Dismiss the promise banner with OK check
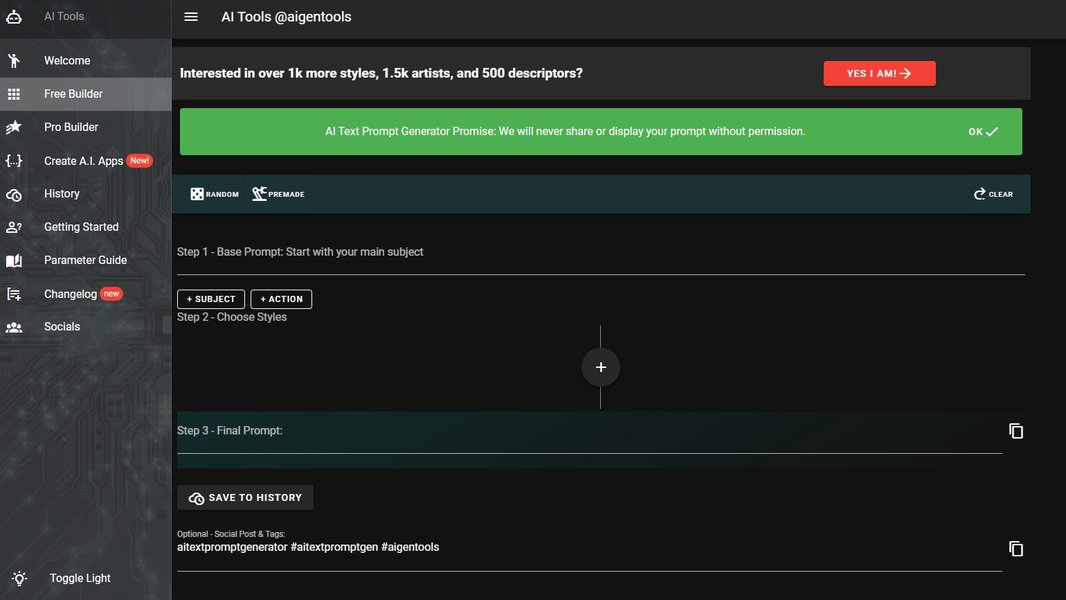 (x=983, y=132)
